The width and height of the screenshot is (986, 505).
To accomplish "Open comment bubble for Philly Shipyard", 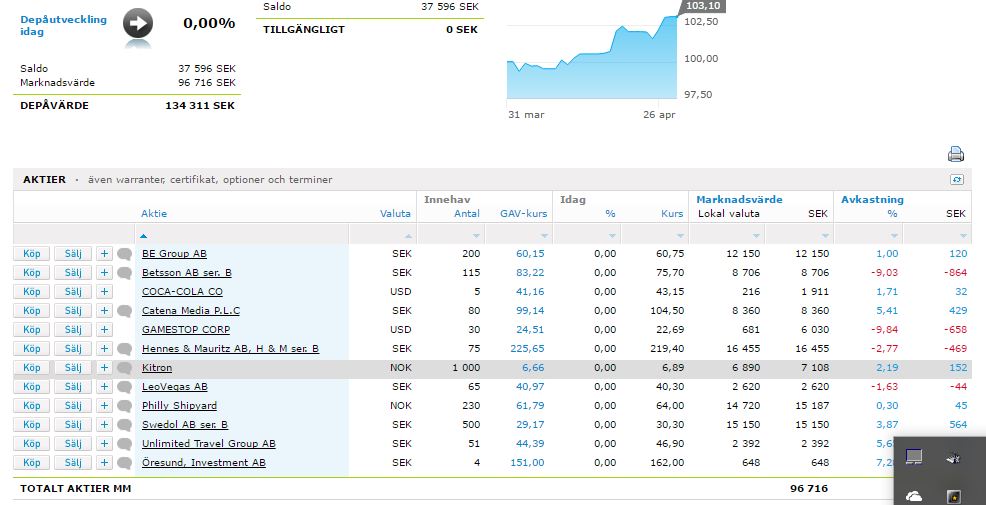I will pyautogui.click(x=125, y=406).
